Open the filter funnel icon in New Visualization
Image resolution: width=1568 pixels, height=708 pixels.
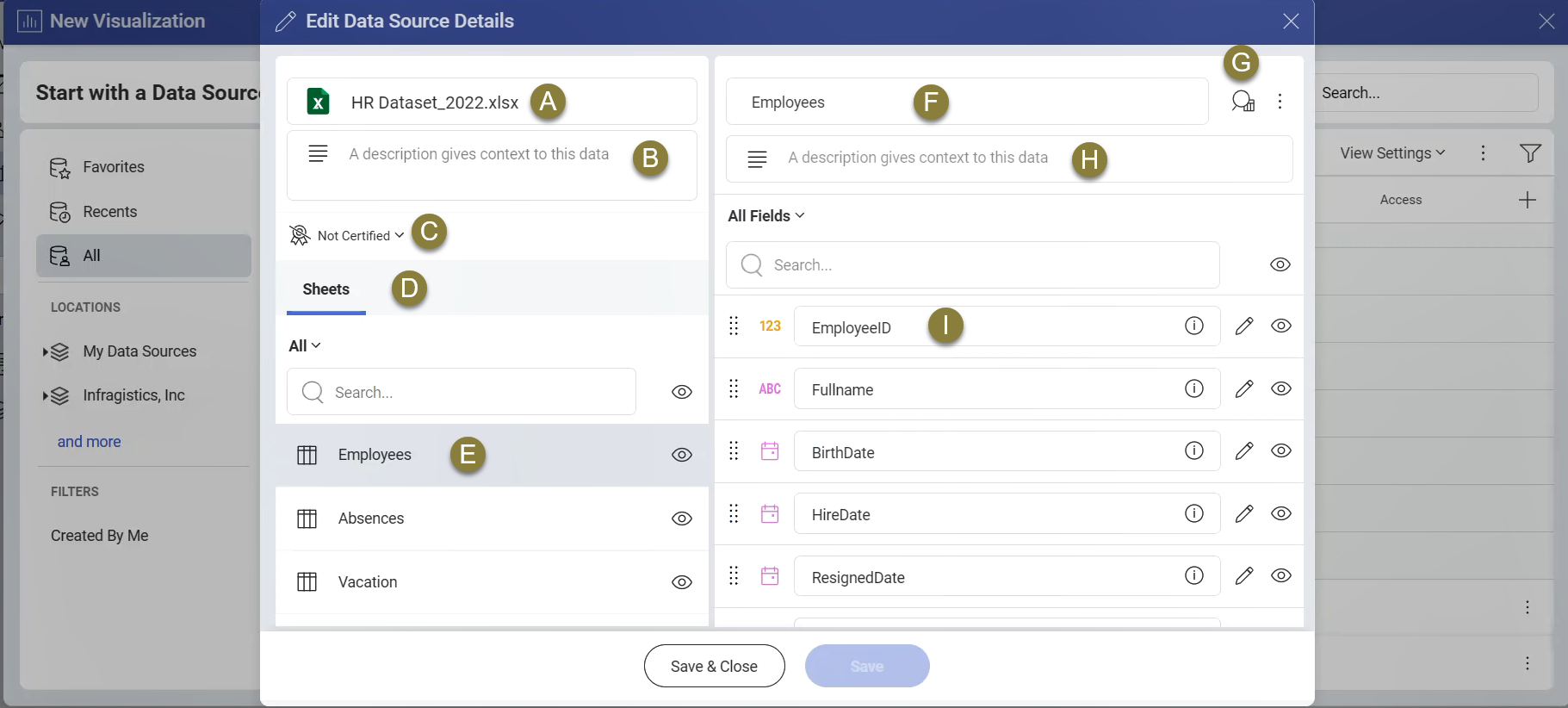click(x=1530, y=153)
